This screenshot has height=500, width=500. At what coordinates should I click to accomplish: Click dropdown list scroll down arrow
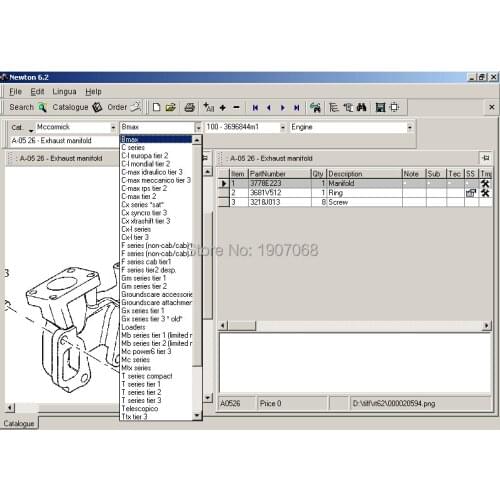[197, 415]
